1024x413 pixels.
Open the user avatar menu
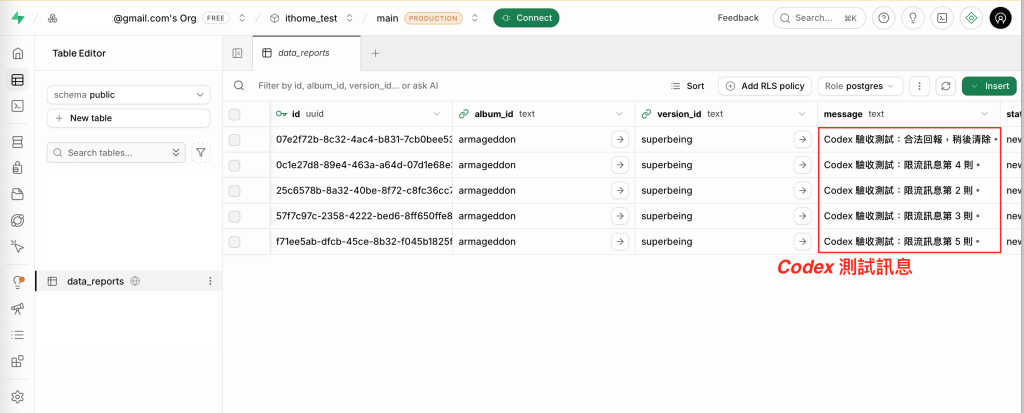click(1000, 18)
